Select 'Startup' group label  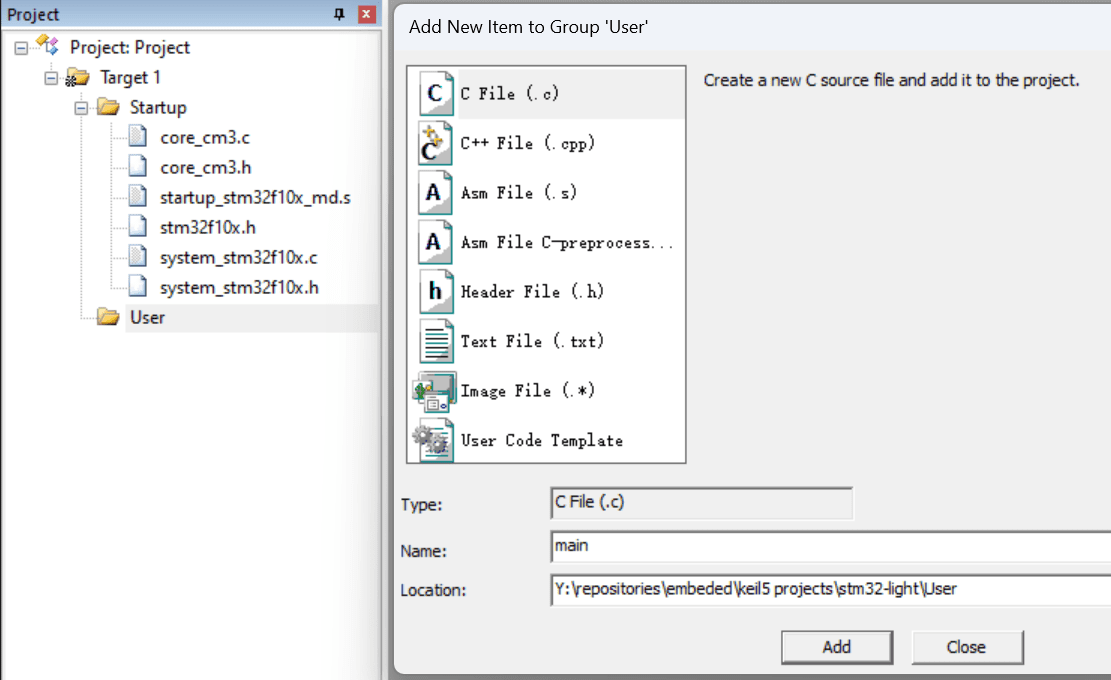tap(158, 108)
